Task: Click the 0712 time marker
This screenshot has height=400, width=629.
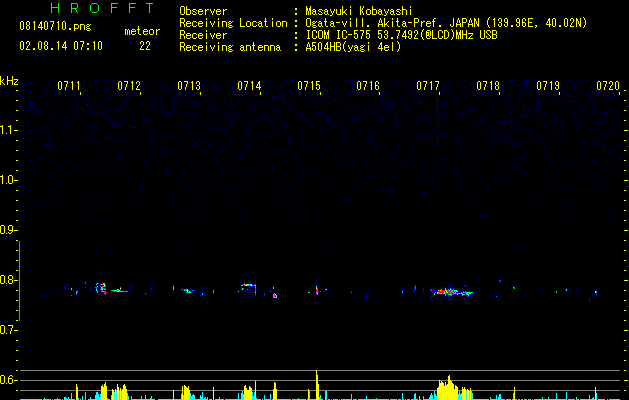Action: click(129, 85)
